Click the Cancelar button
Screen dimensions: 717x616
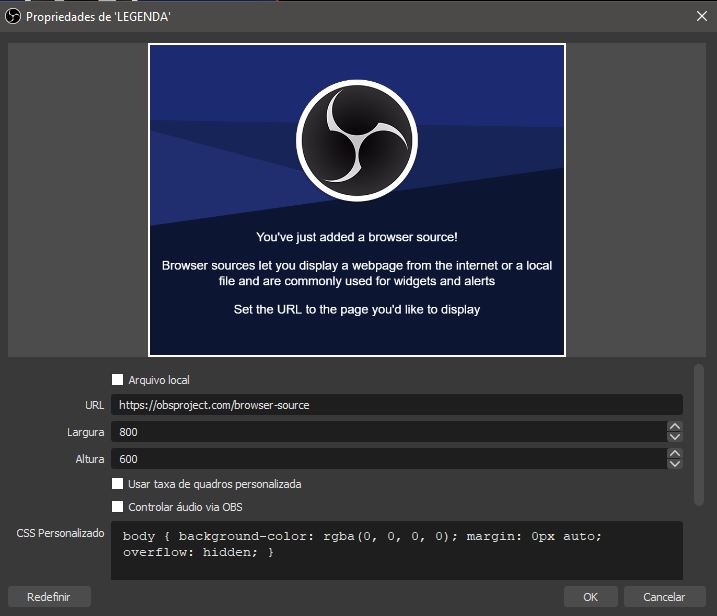(664, 597)
